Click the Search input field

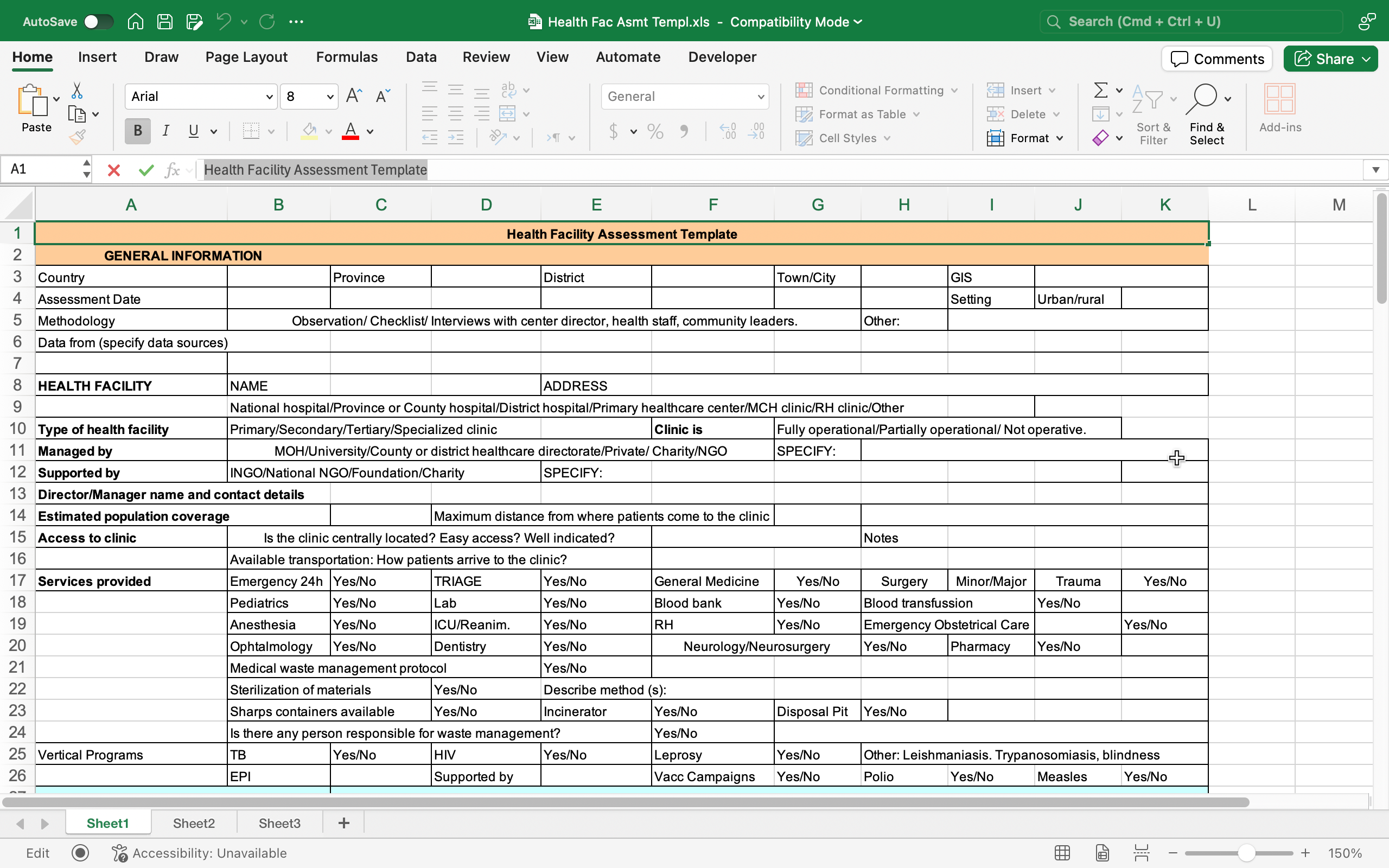pos(1191,22)
